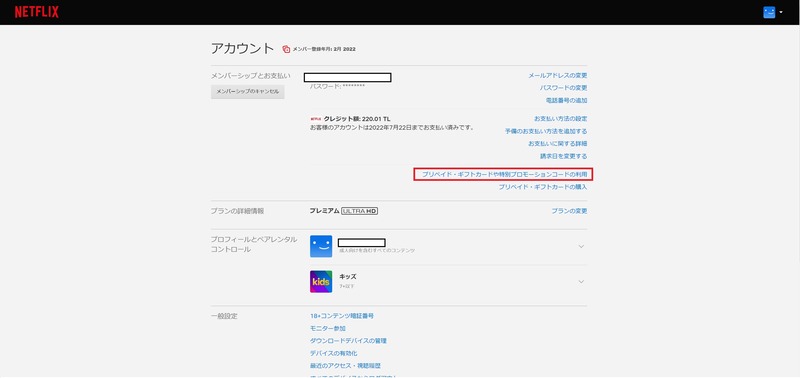Open お支払いに関する詳細 link
800x378 pixels.
(558, 144)
